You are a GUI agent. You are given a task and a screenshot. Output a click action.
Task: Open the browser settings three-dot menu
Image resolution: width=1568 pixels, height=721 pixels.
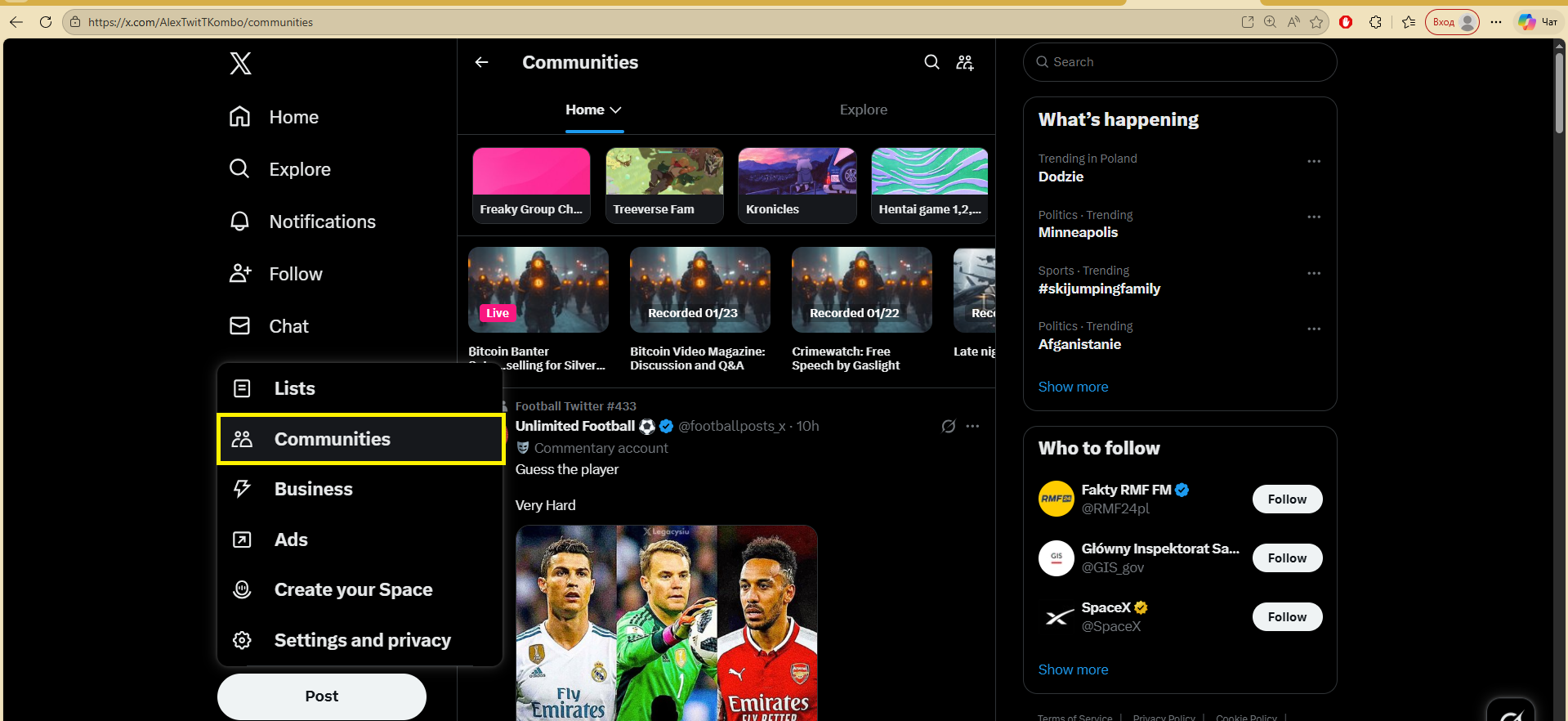click(1496, 22)
